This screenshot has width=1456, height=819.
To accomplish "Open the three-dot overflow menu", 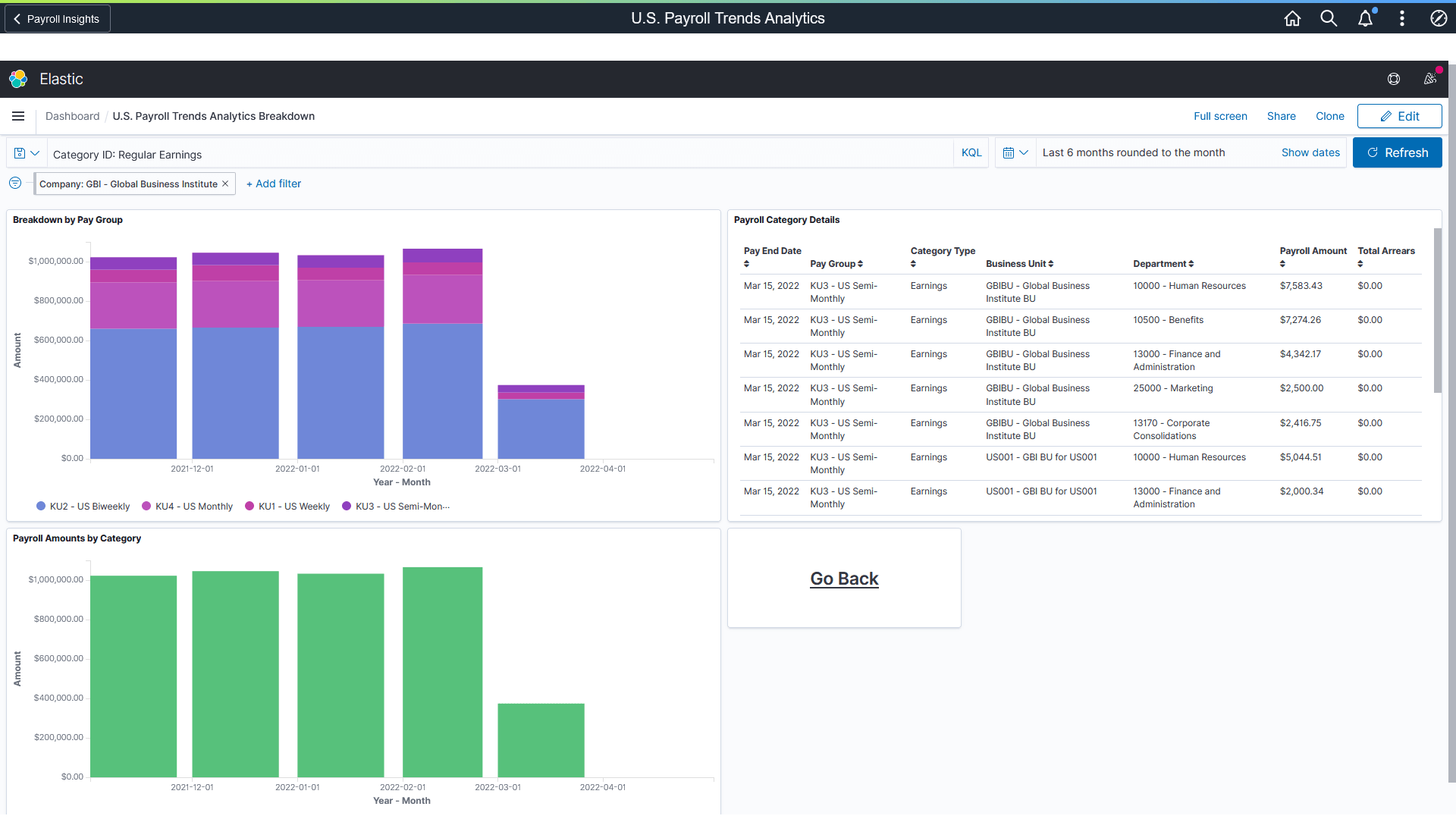I will click(1402, 18).
